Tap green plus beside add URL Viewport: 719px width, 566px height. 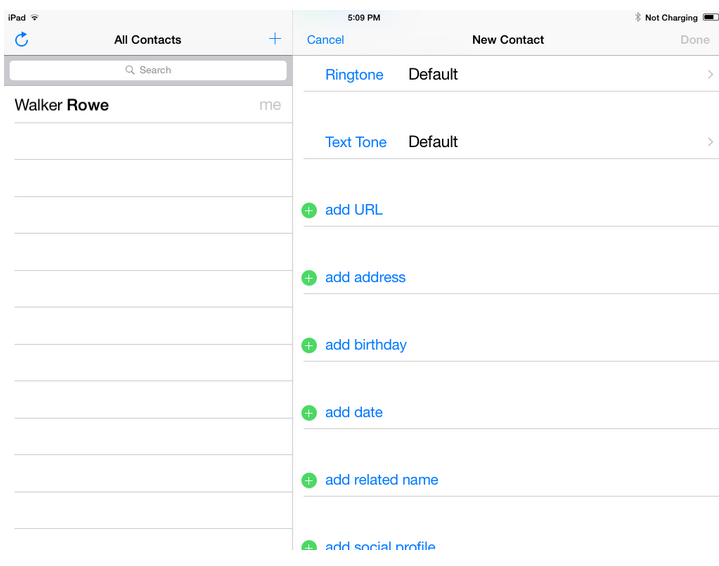point(309,211)
